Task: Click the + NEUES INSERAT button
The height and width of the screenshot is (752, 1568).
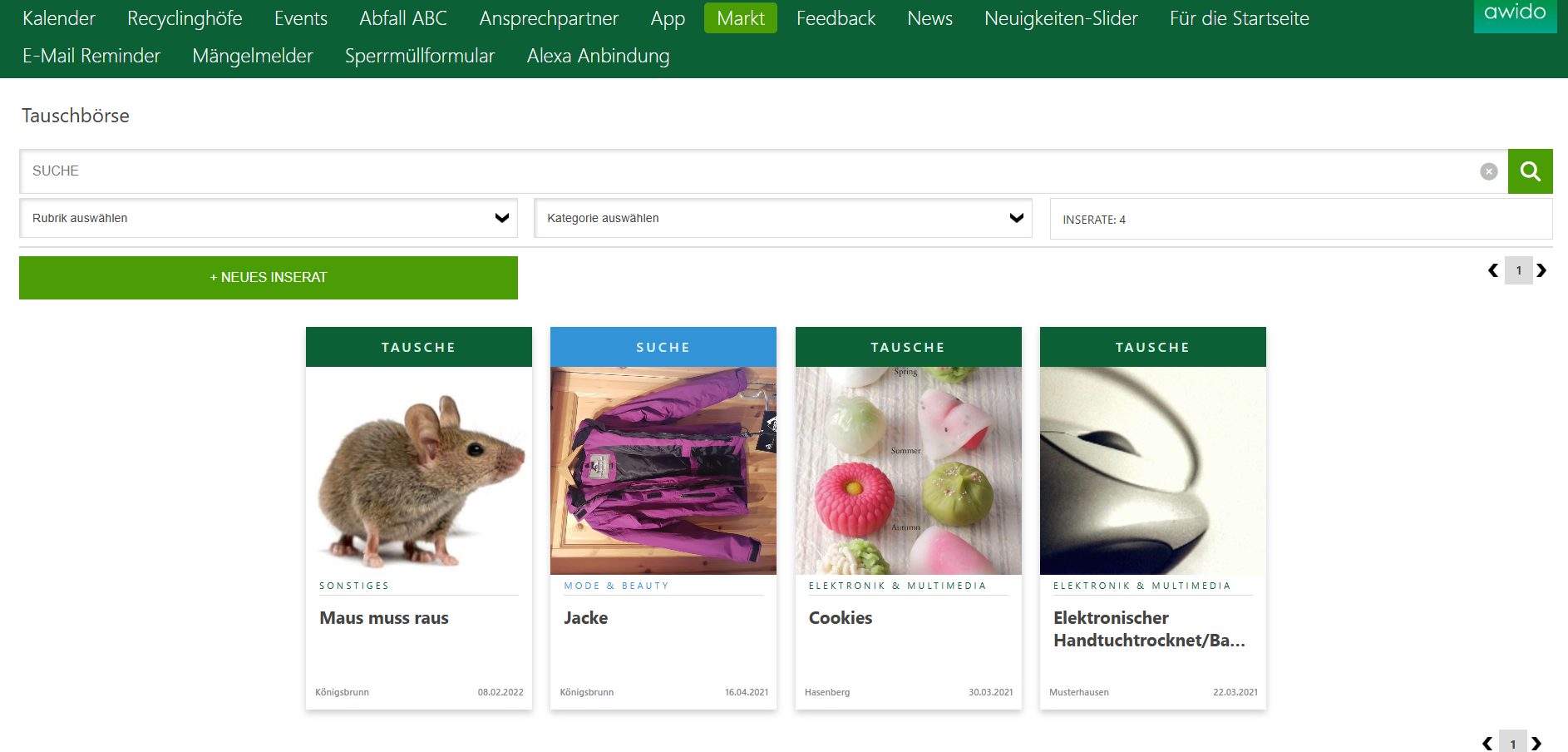Action: click(269, 278)
